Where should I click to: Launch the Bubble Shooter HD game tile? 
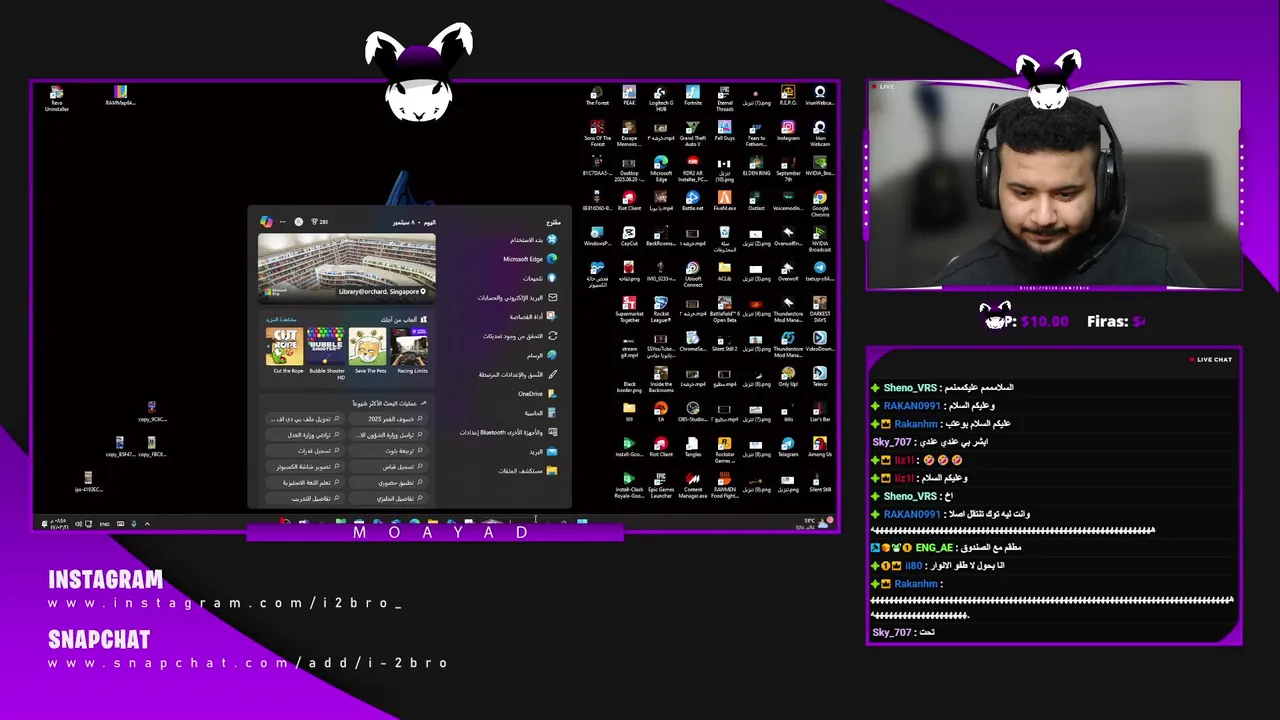click(x=326, y=352)
